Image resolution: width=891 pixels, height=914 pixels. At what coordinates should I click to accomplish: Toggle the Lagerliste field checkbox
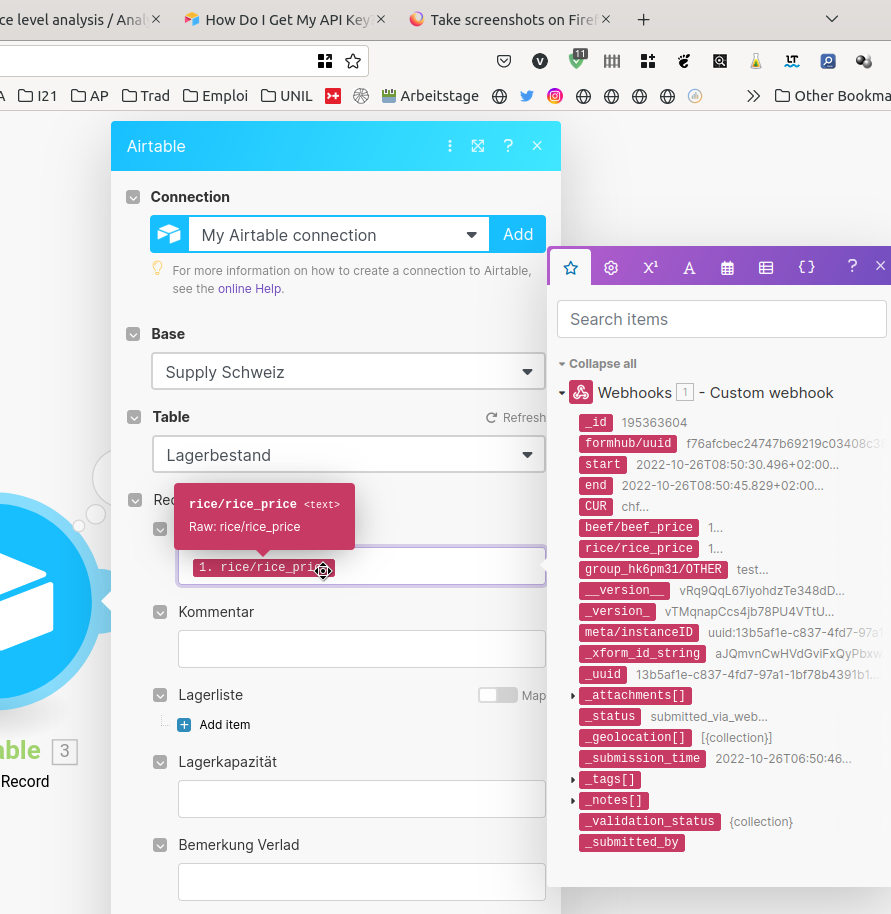click(x=160, y=695)
